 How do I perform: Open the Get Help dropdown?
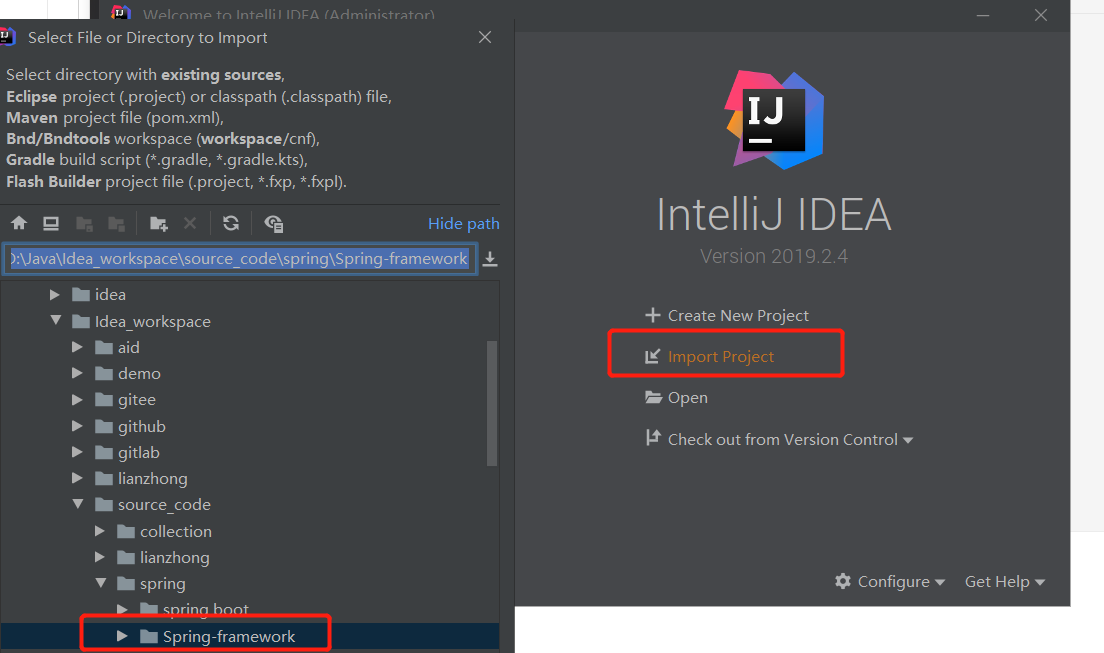[1005, 582]
